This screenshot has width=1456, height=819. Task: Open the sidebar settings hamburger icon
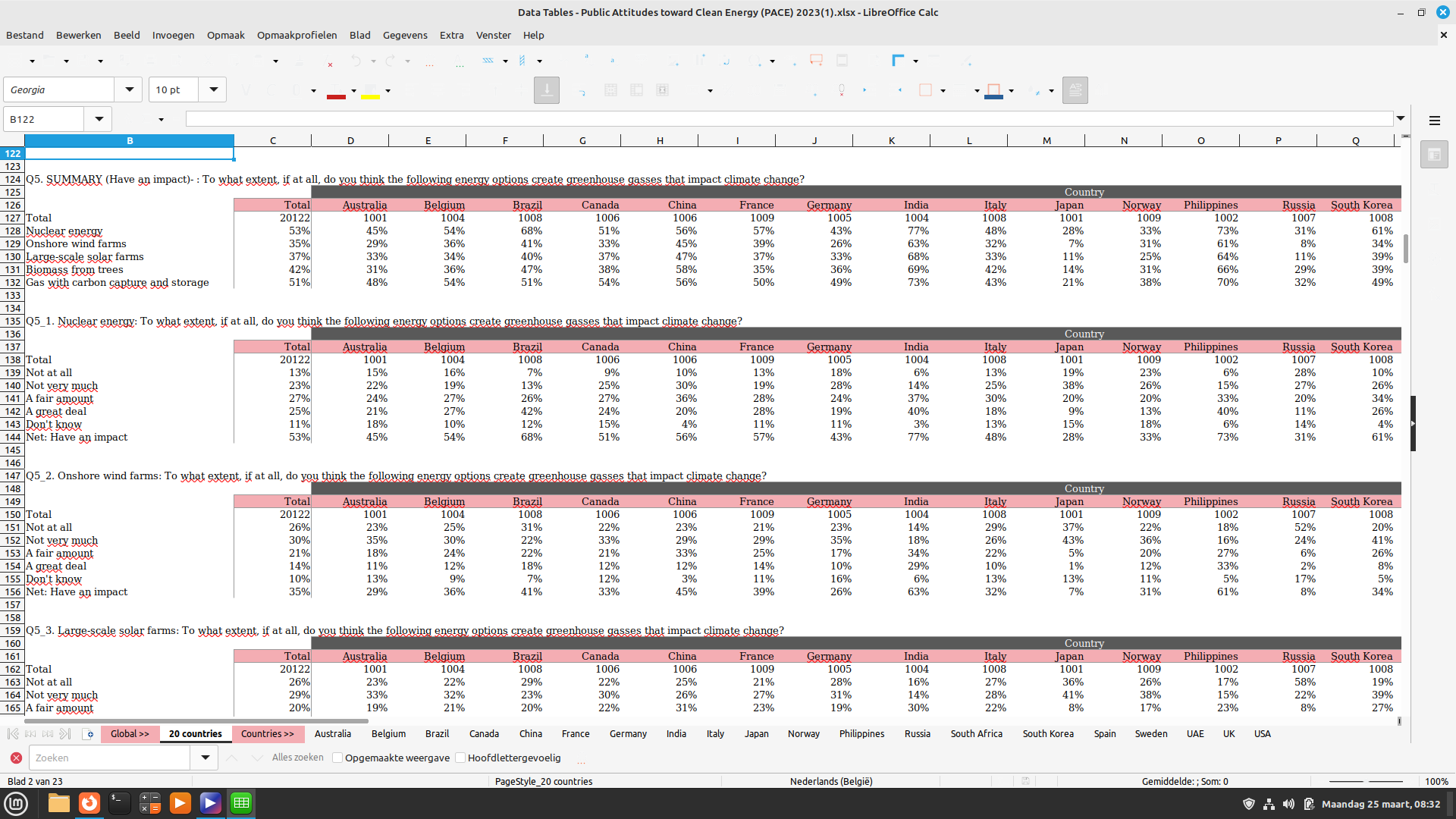coord(1434,121)
